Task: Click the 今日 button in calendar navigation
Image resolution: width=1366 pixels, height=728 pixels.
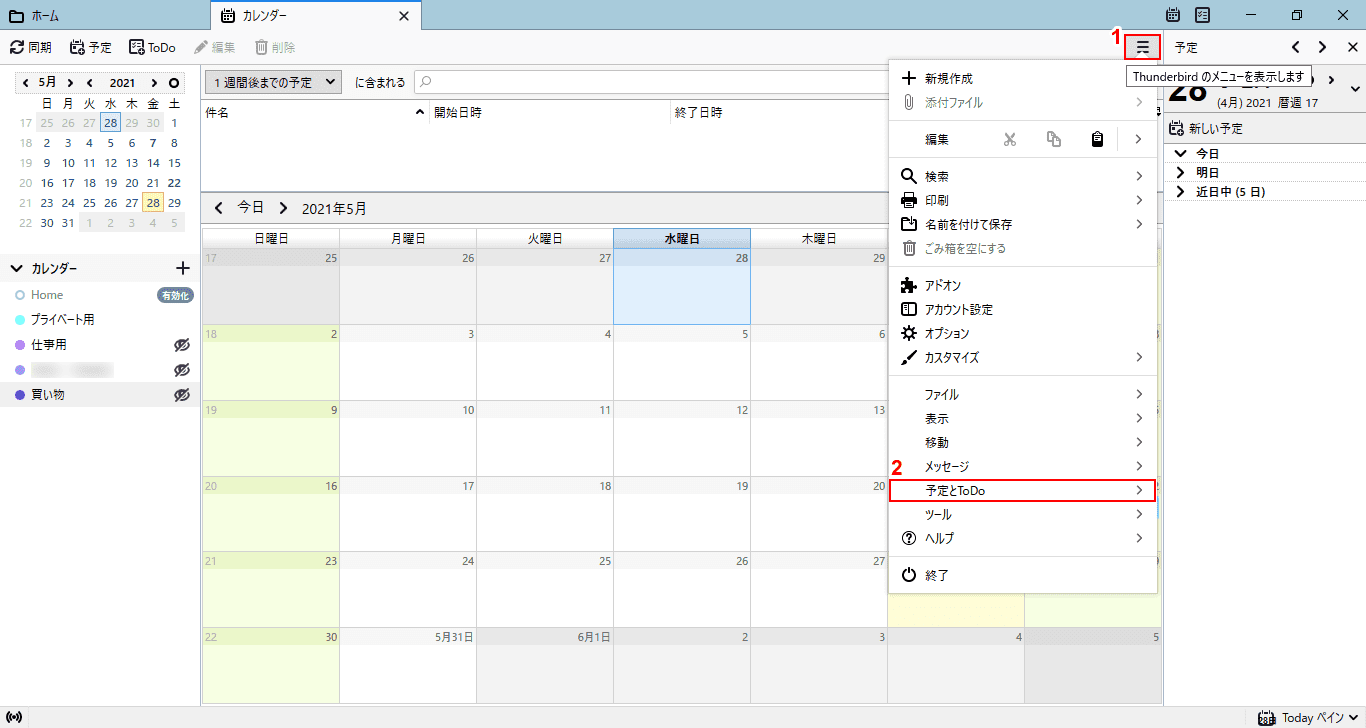Action: [251, 208]
